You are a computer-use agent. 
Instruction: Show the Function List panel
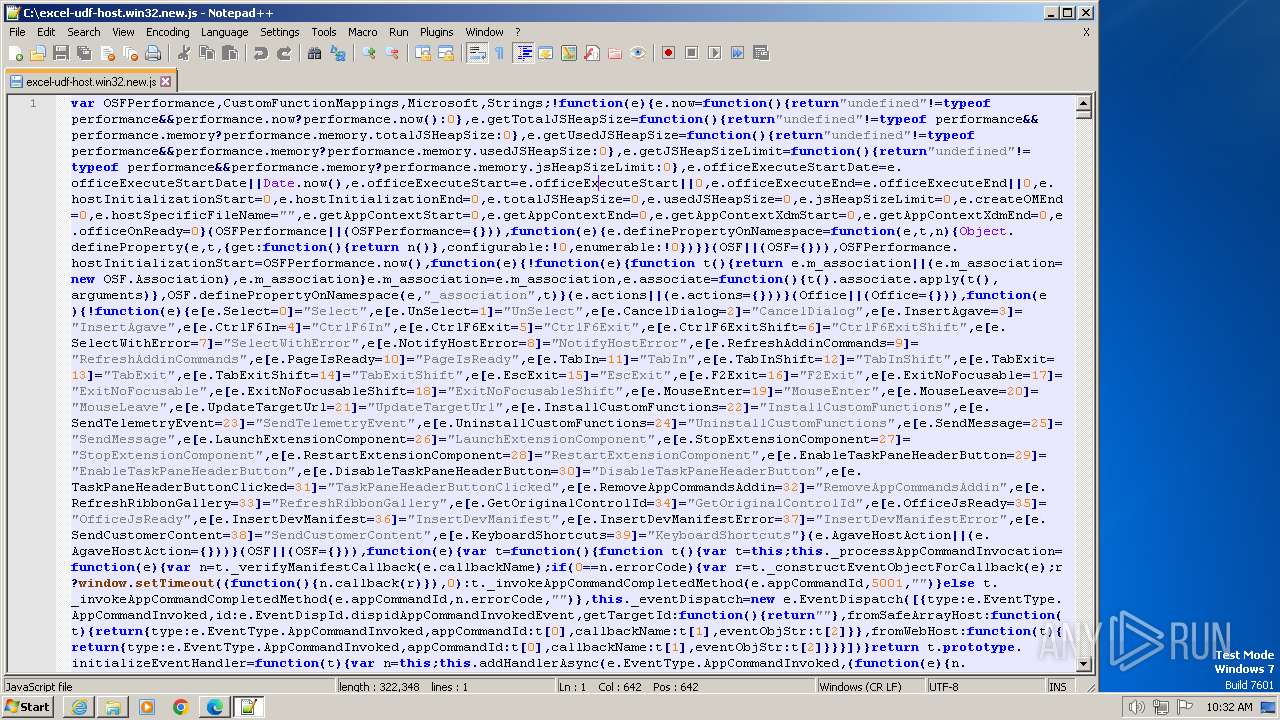(592, 53)
